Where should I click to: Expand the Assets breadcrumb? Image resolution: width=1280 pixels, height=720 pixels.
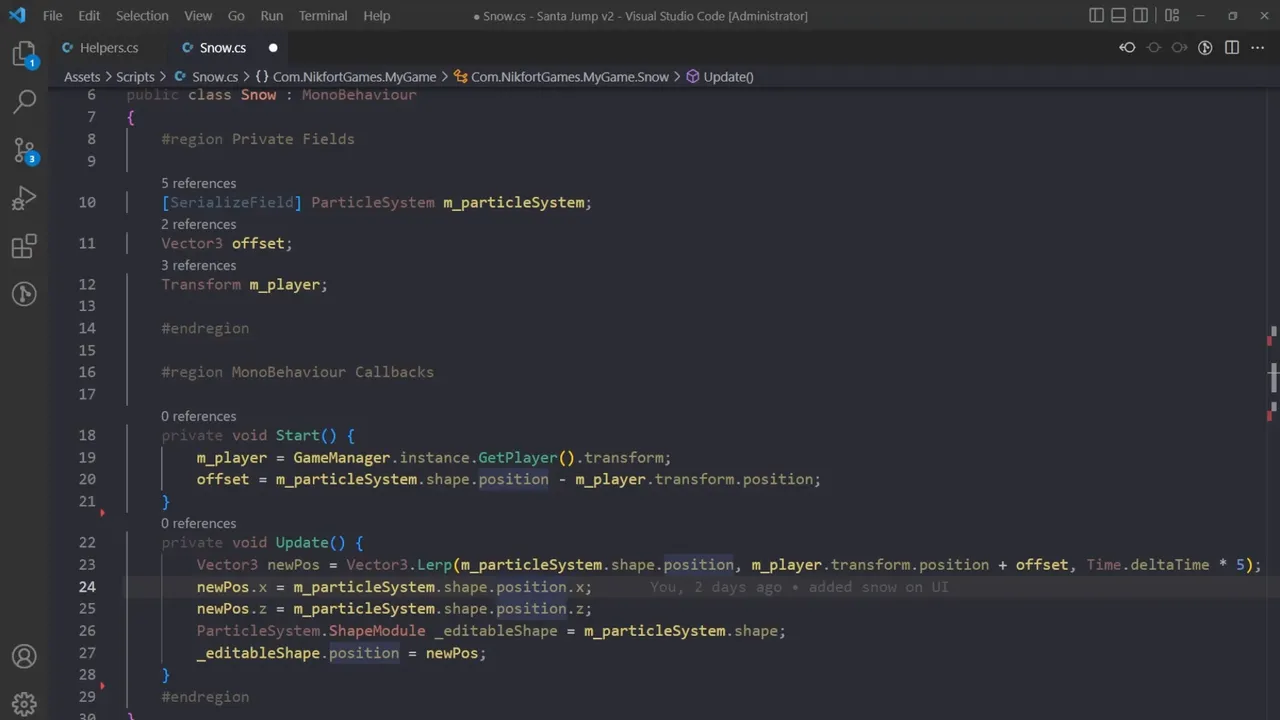click(82, 76)
